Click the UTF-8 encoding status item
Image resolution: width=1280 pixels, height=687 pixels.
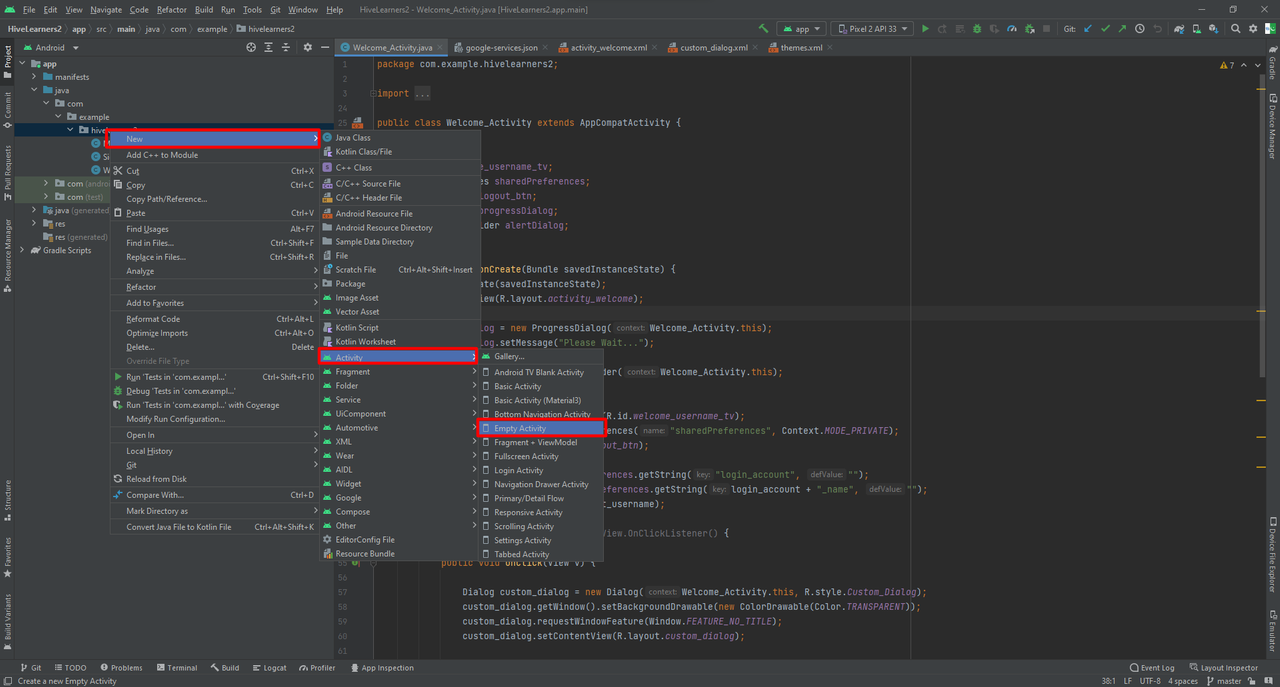[1150, 681]
